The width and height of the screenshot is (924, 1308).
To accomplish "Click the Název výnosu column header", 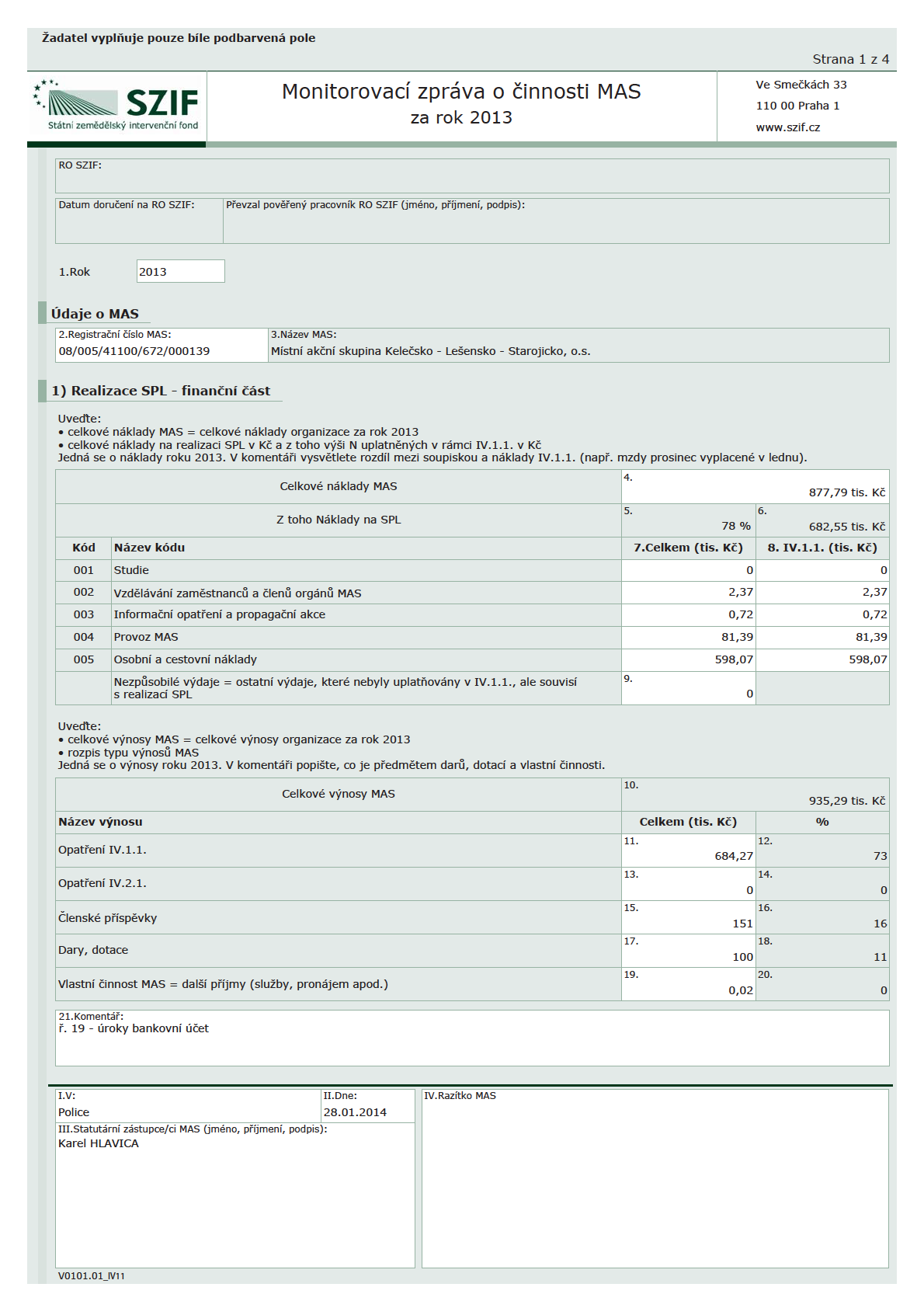I will [100, 822].
